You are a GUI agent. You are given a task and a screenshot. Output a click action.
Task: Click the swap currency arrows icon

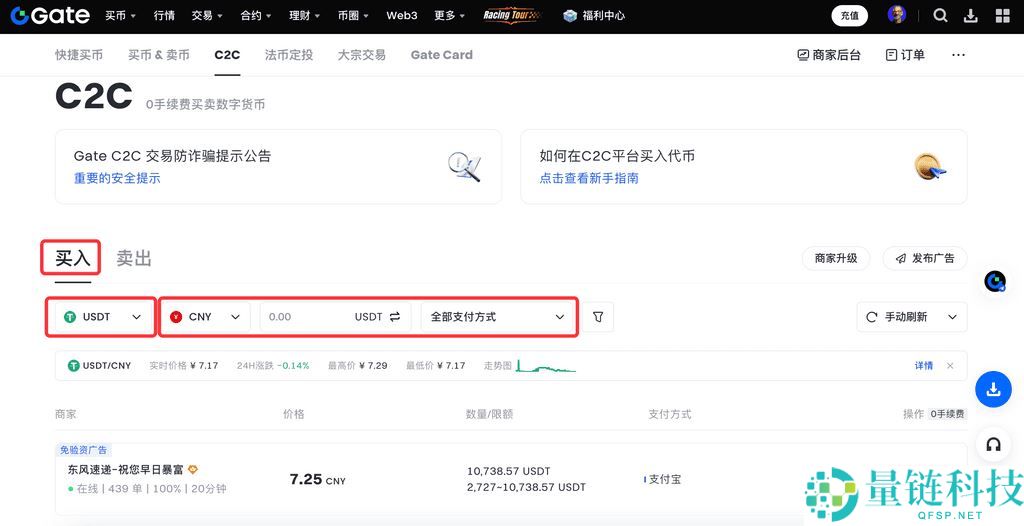(x=395, y=317)
